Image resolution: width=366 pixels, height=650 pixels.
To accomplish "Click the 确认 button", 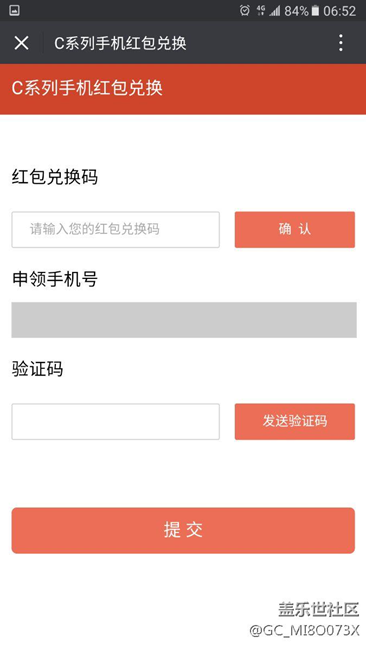I will [x=295, y=230].
